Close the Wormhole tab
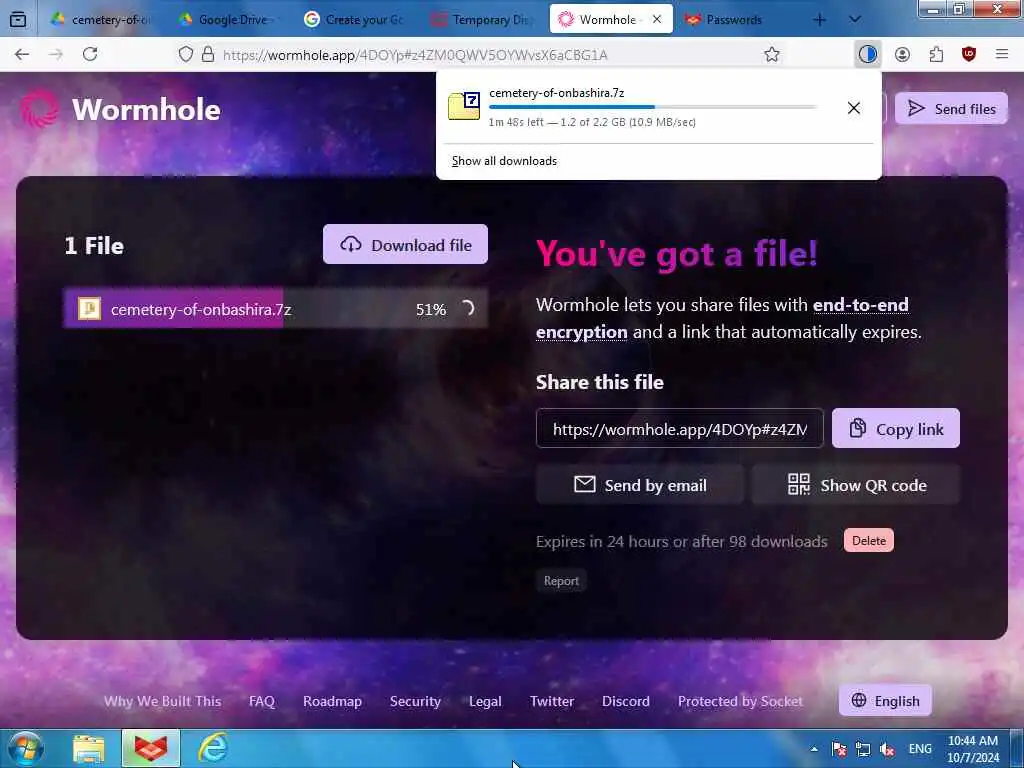1024x768 pixels. tap(657, 20)
